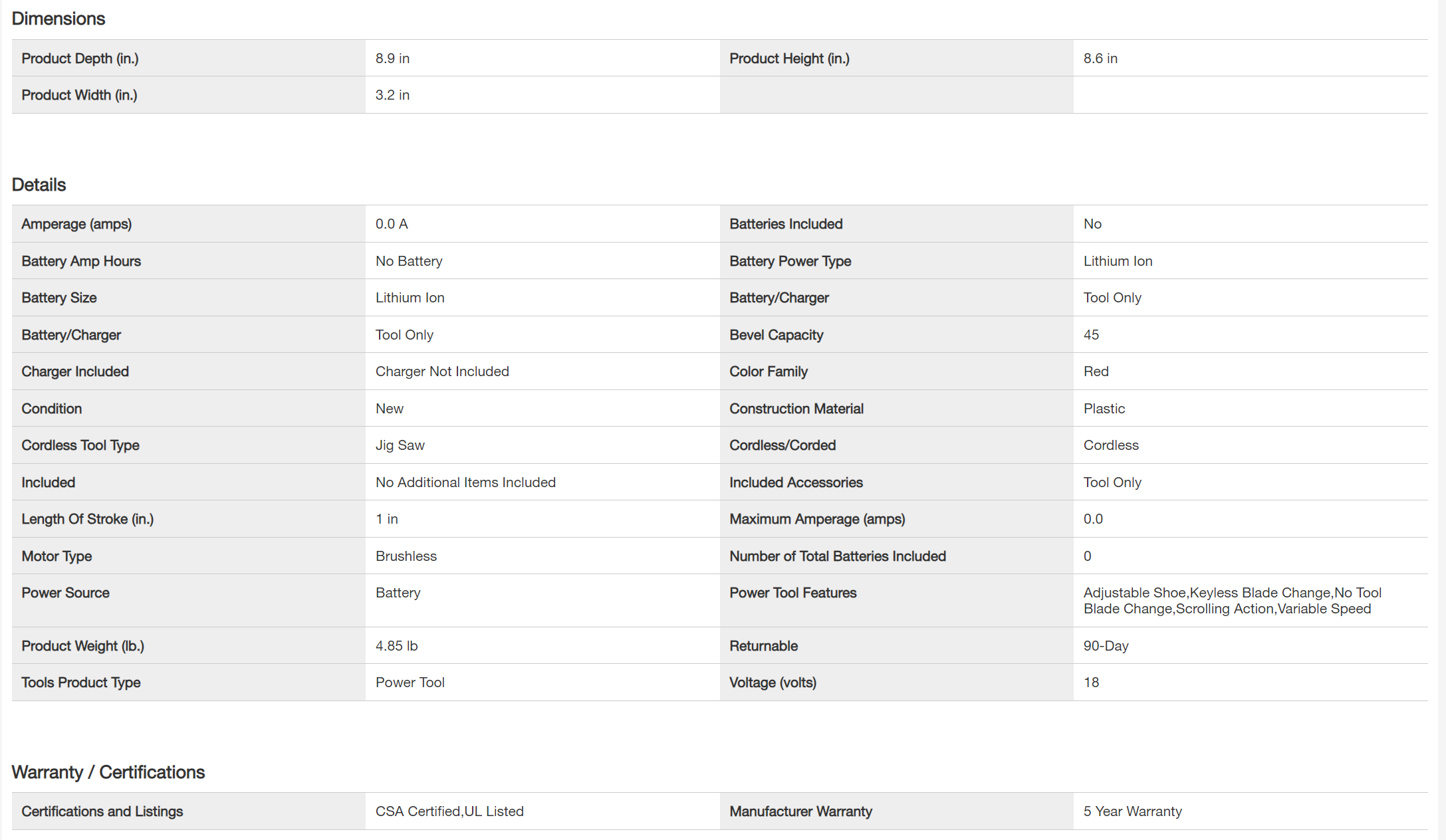This screenshot has width=1446, height=840.
Task: Click the Dimensions section heading
Action: click(59, 19)
